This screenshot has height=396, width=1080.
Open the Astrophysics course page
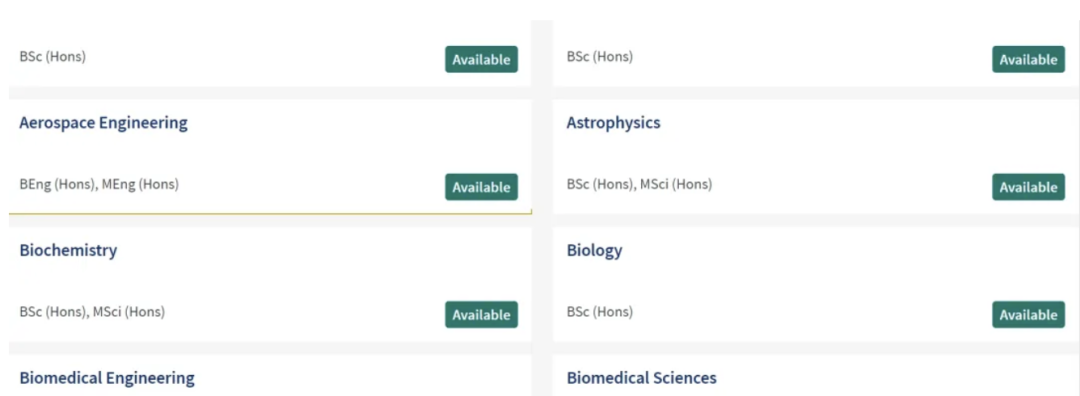coord(613,123)
